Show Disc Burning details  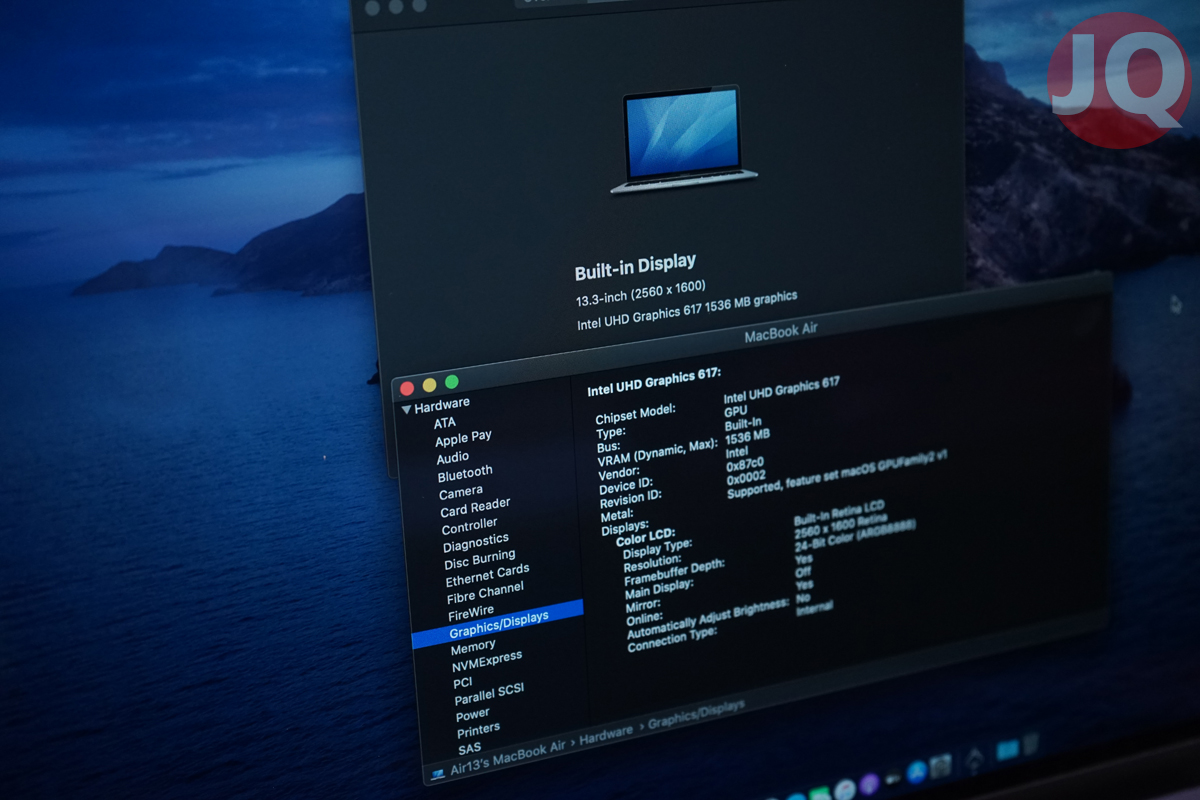point(480,560)
